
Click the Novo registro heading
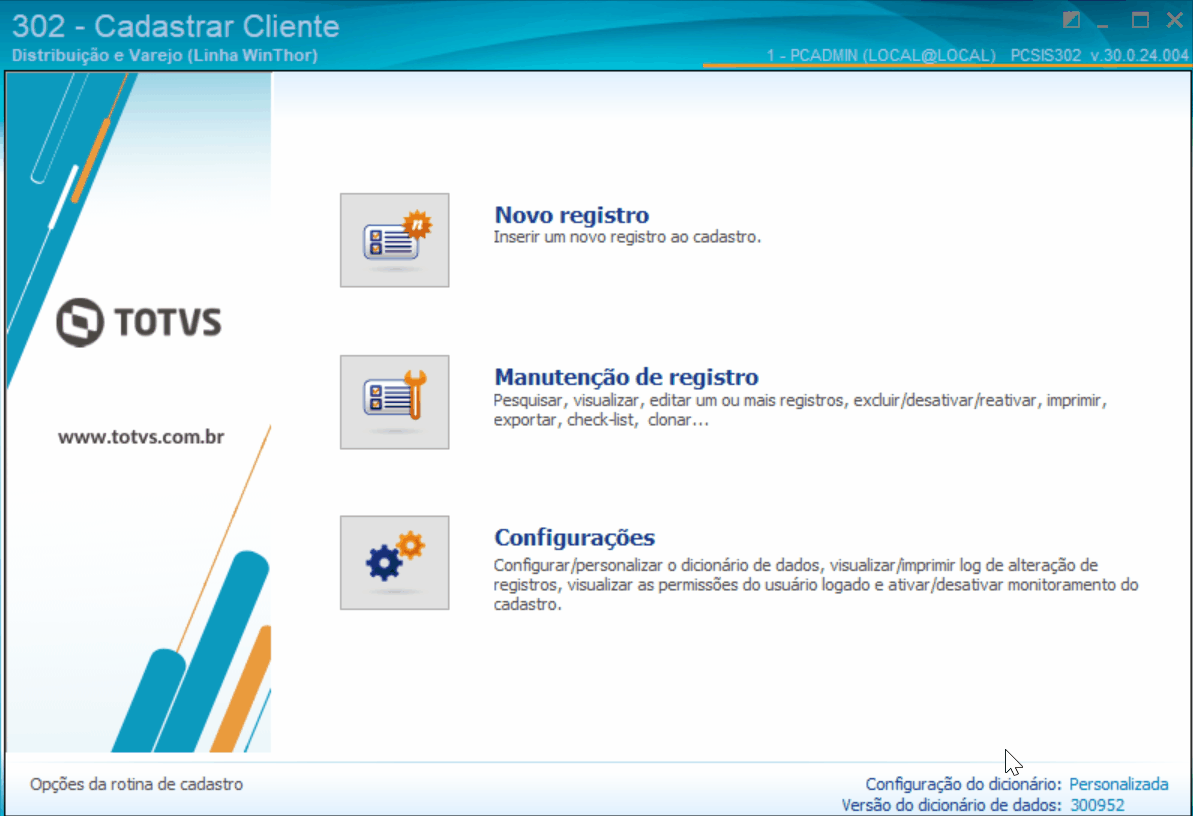coord(571,215)
